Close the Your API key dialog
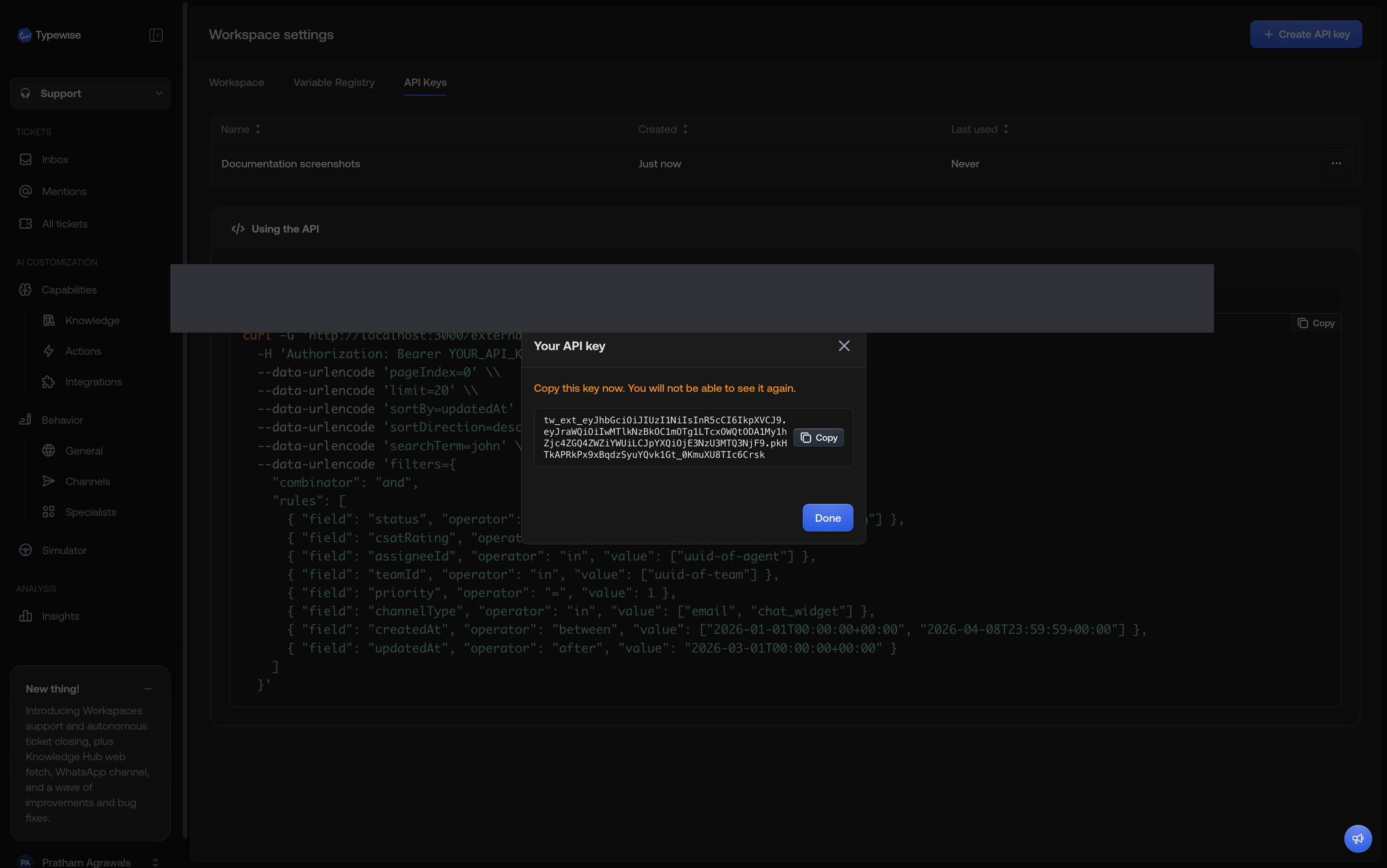 (x=844, y=346)
